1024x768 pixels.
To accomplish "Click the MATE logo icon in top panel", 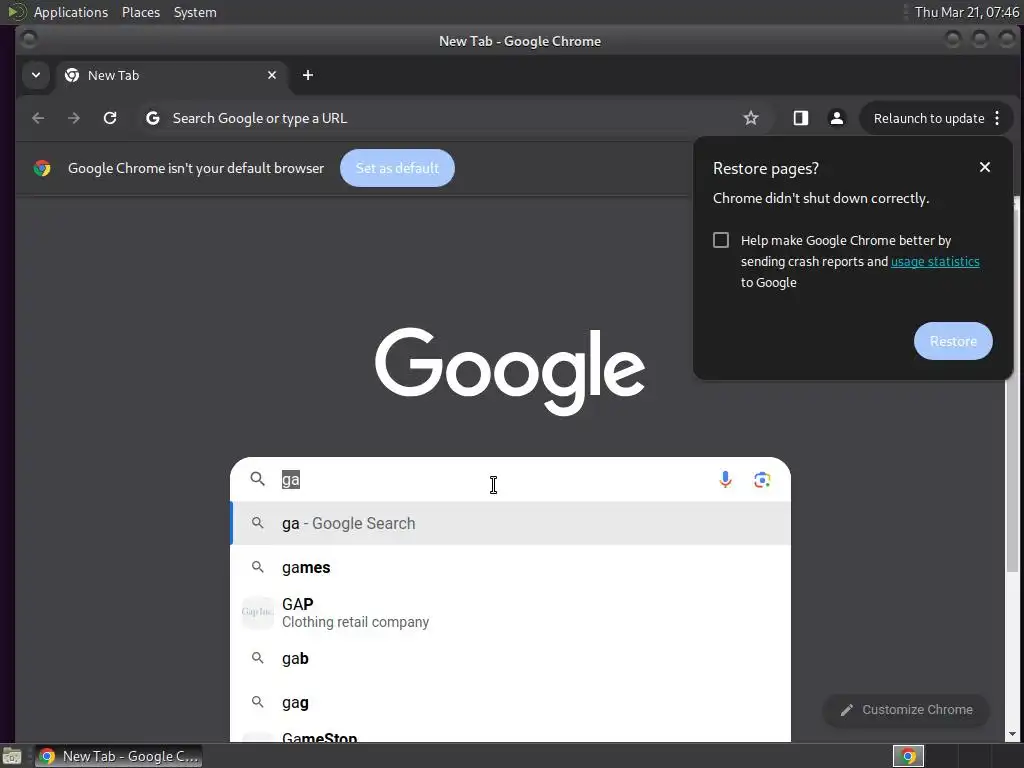I will tap(16, 12).
